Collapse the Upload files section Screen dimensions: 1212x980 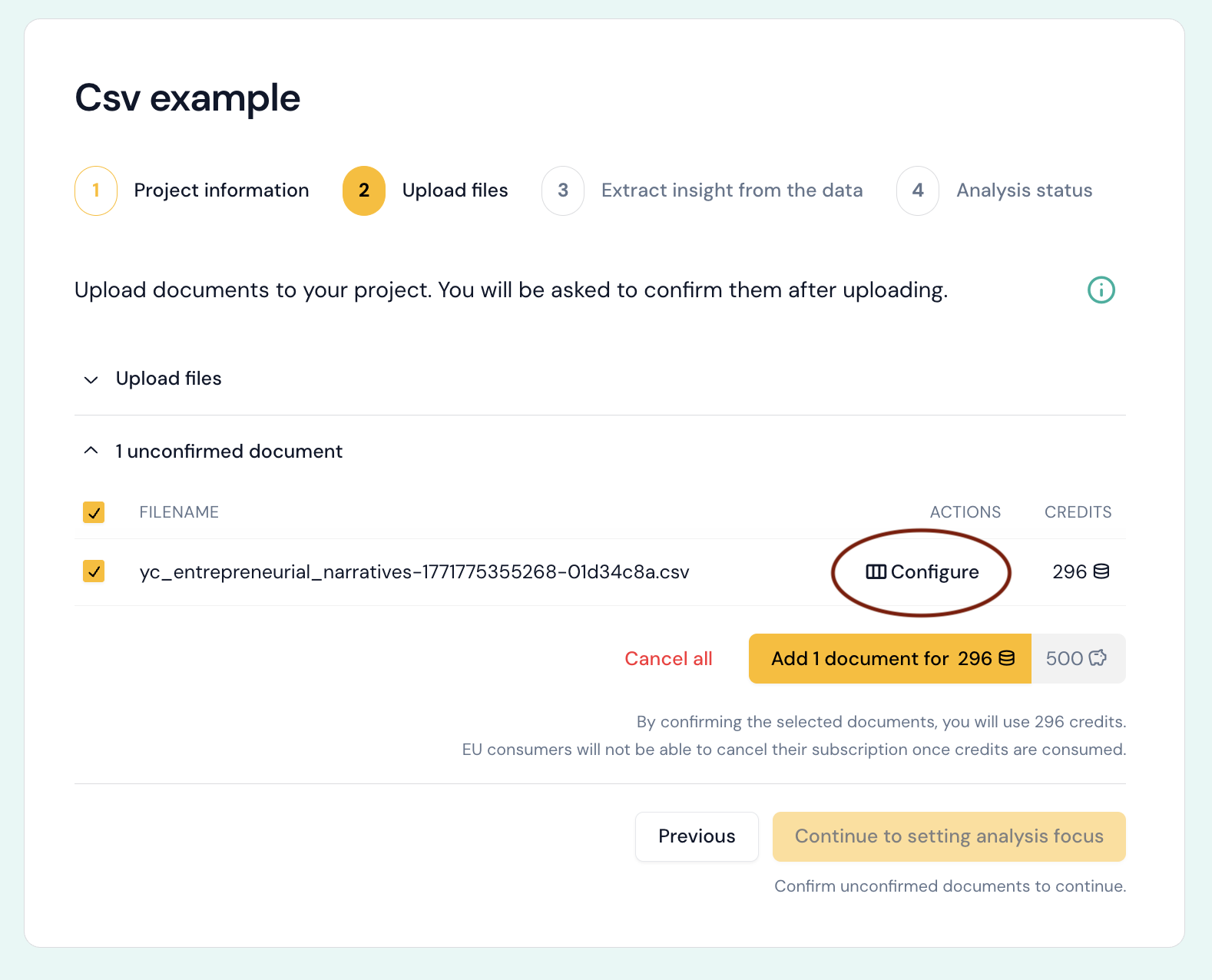coord(91,379)
